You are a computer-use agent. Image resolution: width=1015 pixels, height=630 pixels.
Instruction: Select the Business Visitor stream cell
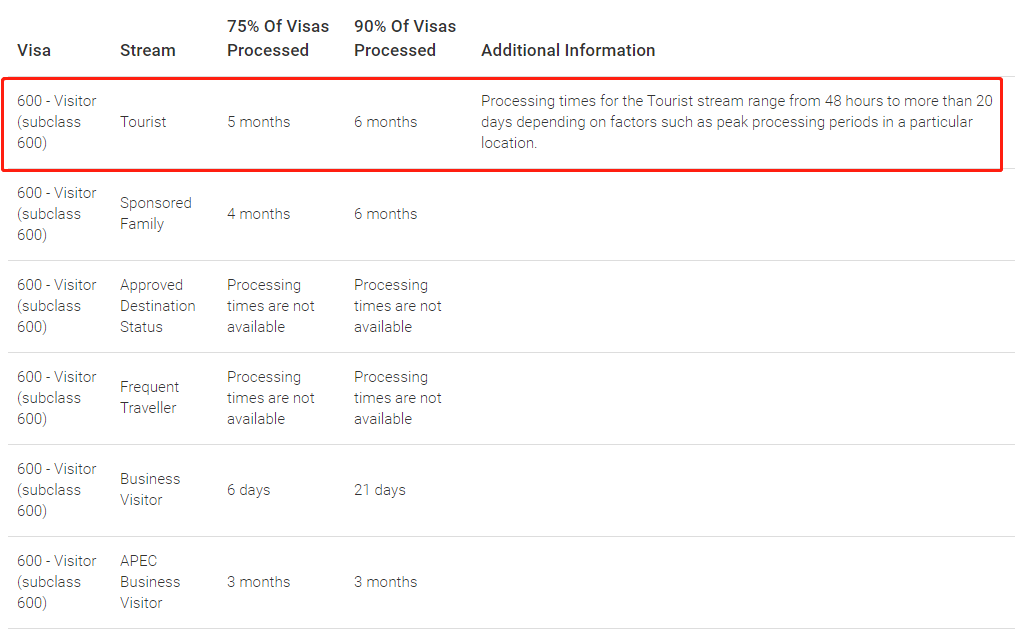tap(150, 489)
